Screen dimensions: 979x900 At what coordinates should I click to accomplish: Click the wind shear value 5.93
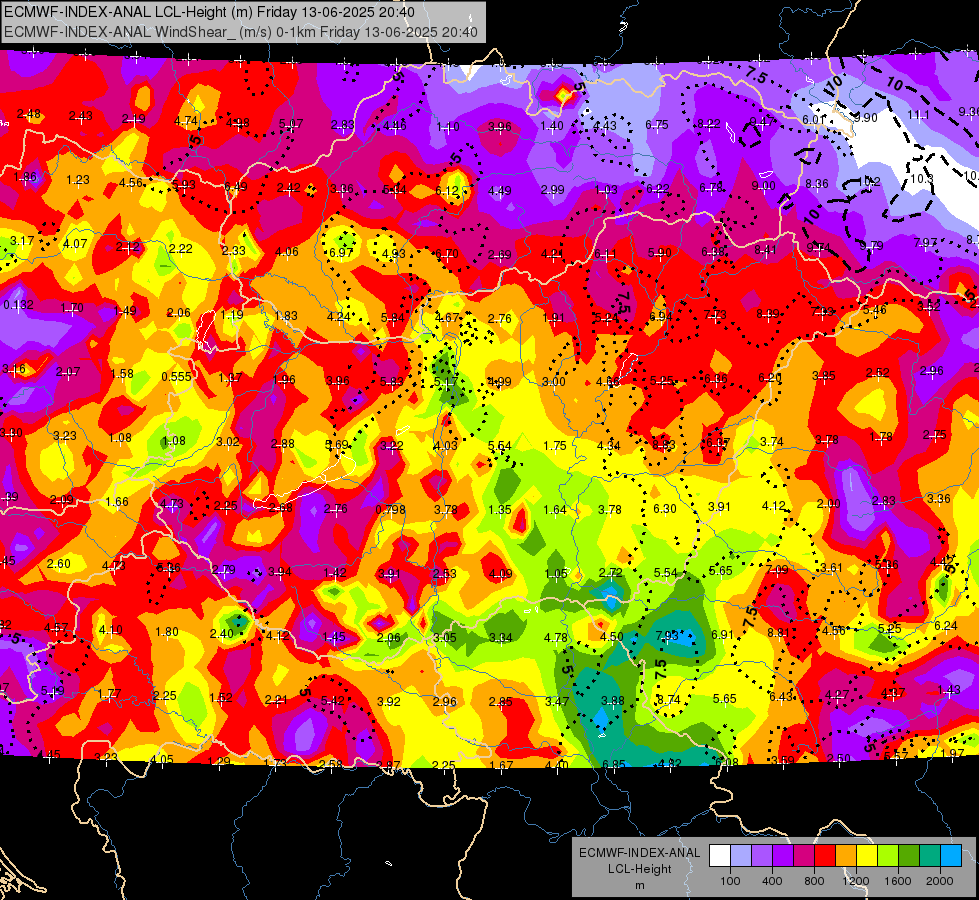pyautogui.click(x=184, y=184)
